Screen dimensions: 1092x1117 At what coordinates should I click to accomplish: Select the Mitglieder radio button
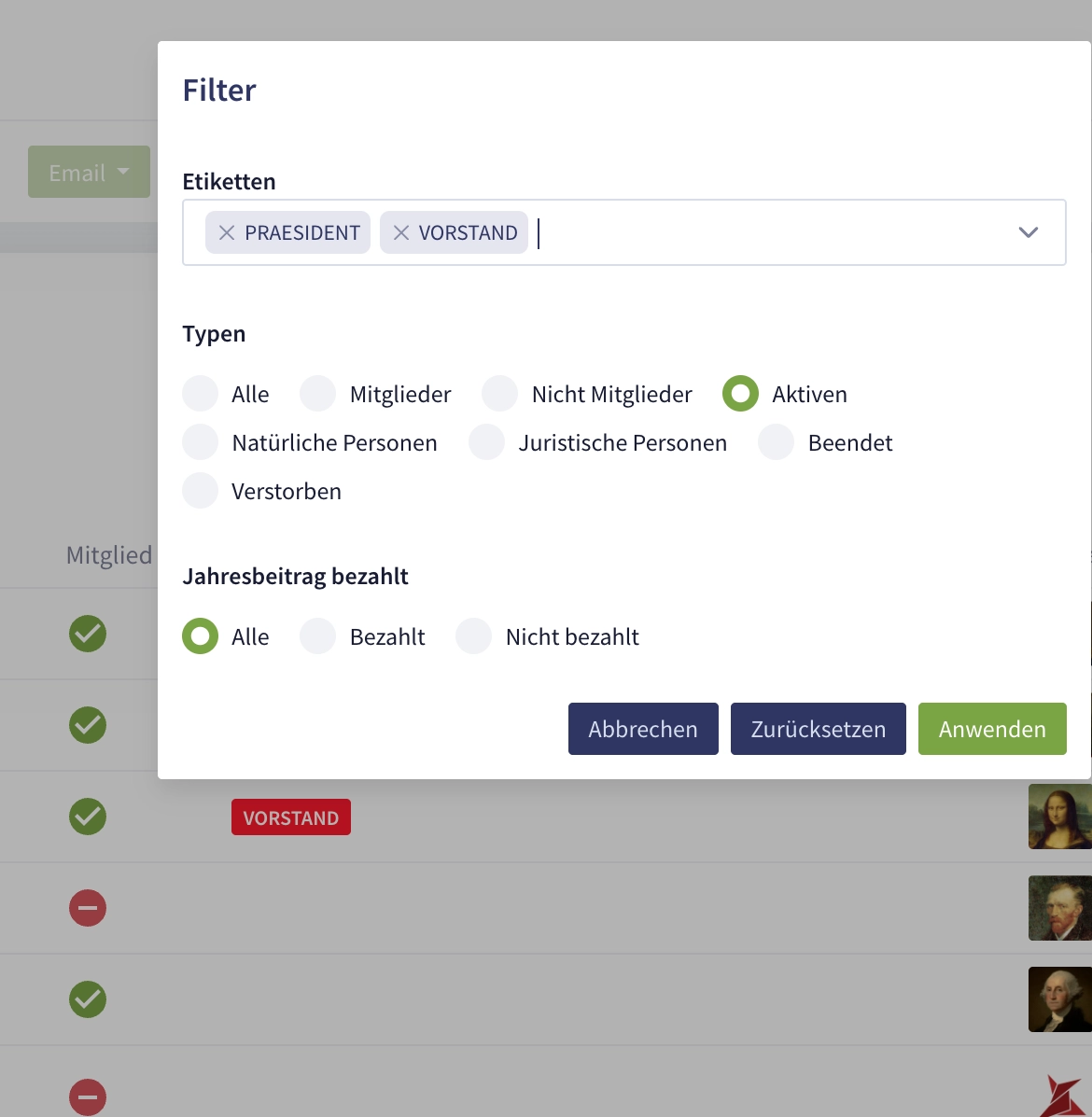coord(318,394)
